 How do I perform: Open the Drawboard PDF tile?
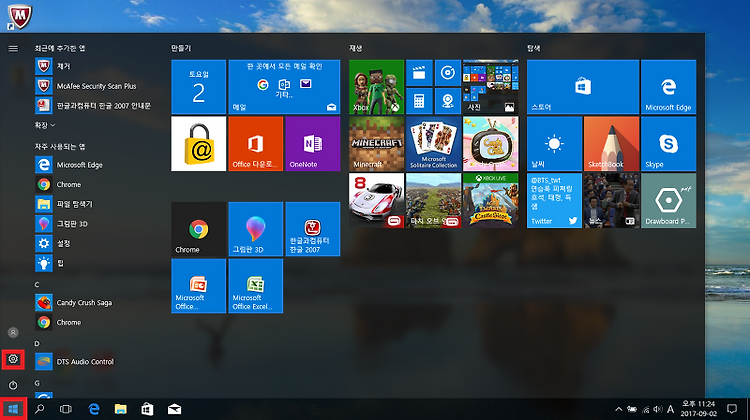tap(668, 200)
